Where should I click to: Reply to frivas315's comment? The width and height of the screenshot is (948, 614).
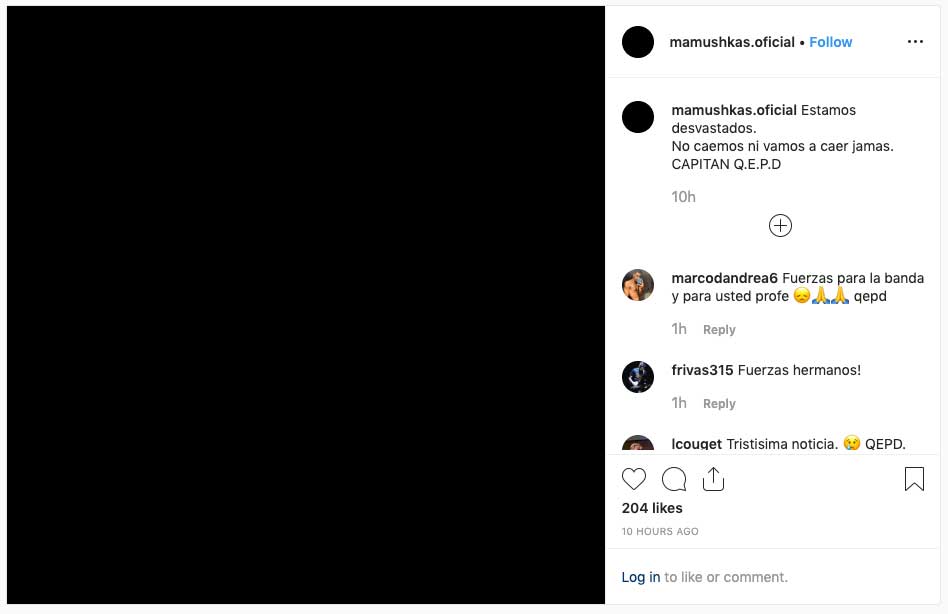coord(719,404)
